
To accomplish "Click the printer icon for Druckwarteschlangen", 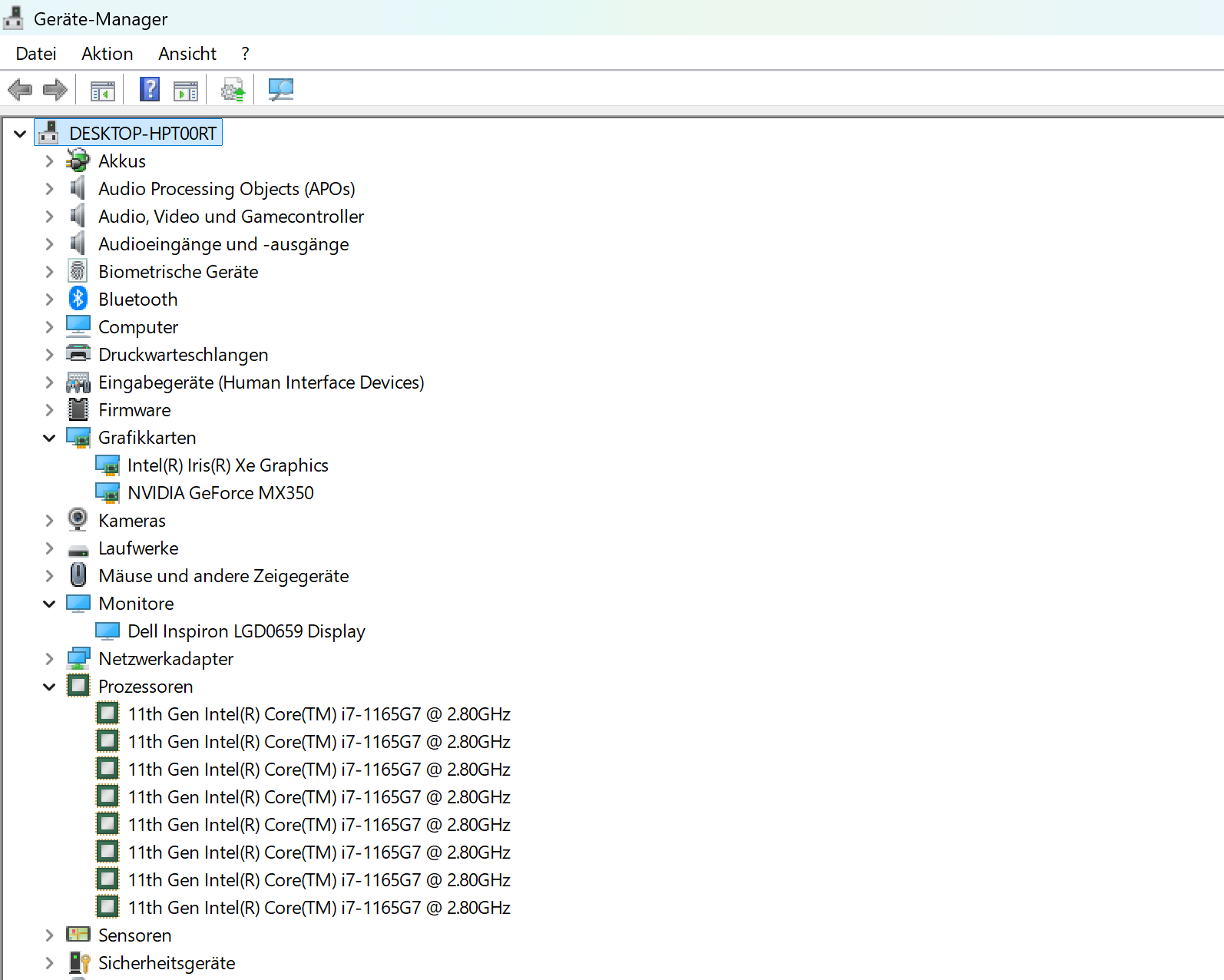I will pyautogui.click(x=78, y=354).
